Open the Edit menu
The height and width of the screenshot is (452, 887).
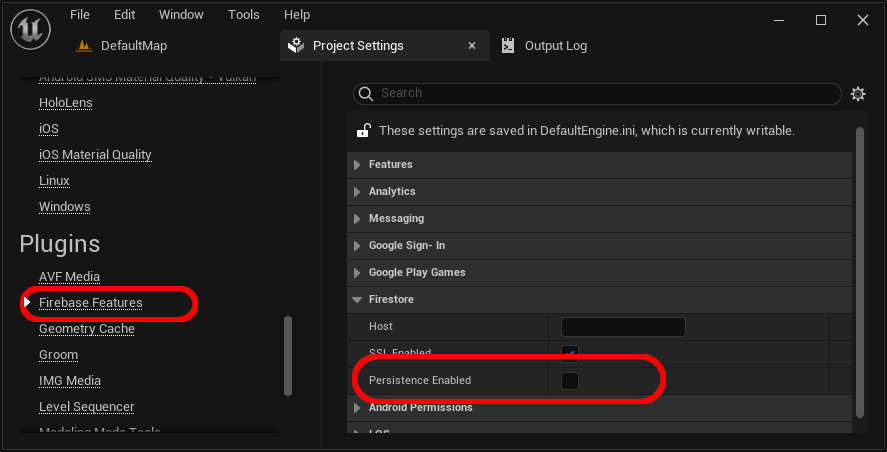(x=124, y=15)
